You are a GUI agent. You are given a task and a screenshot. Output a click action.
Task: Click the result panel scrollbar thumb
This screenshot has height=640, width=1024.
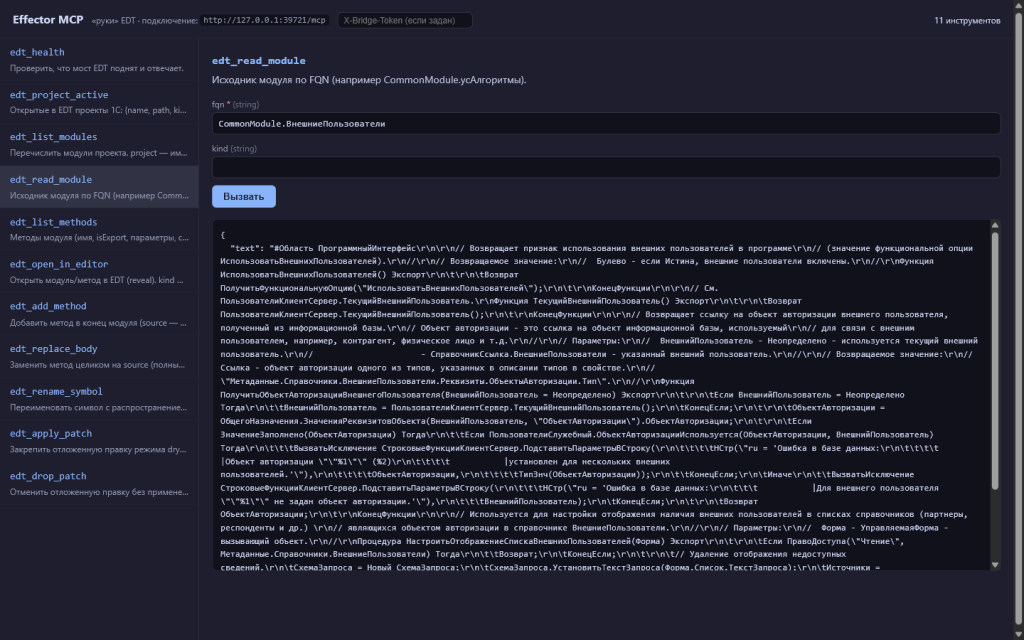995,360
